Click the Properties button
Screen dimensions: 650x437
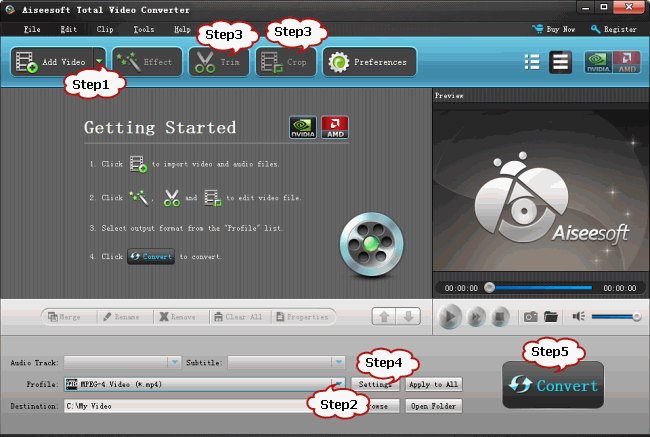[302, 317]
